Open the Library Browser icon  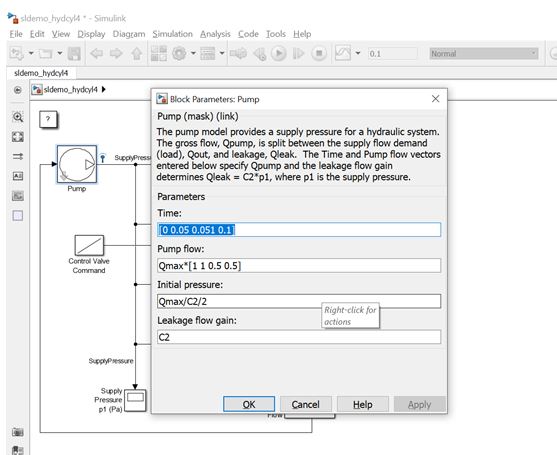159,54
